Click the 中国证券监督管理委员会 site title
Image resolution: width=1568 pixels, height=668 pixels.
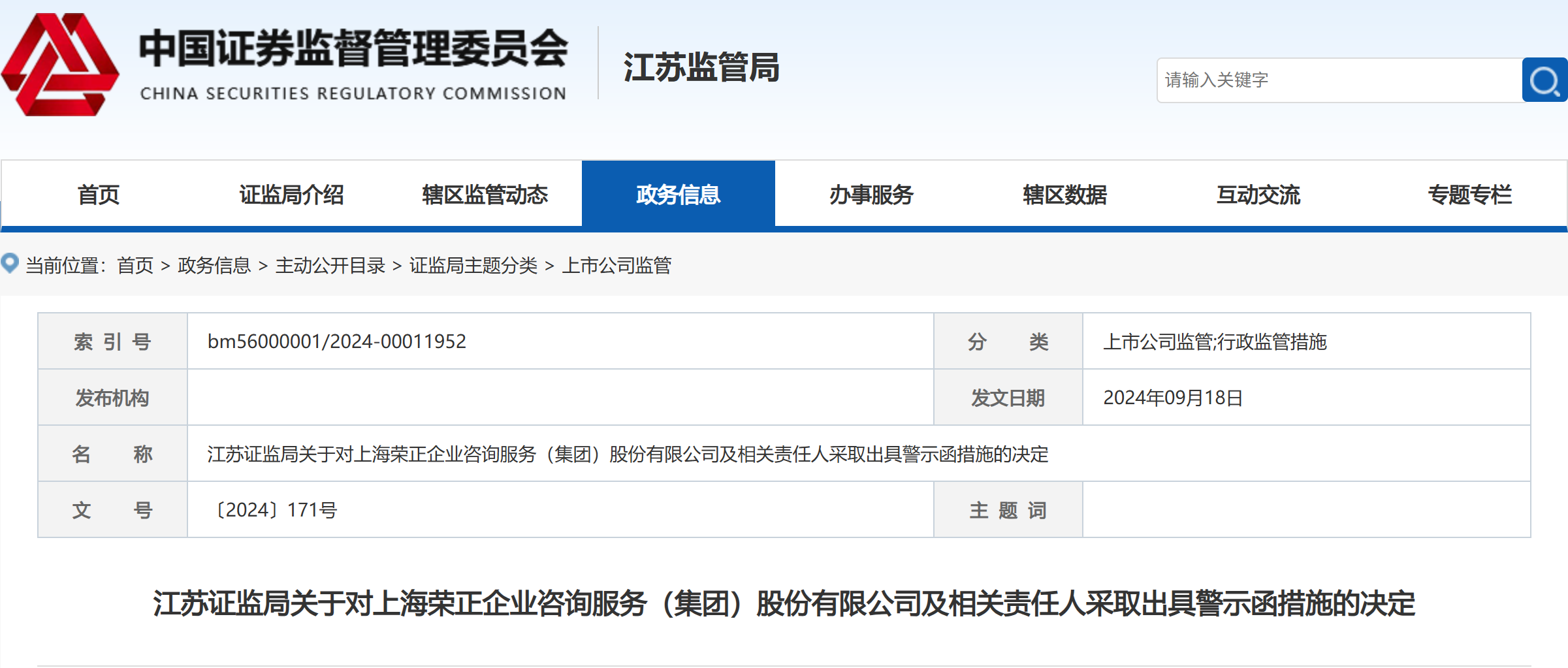[x=353, y=48]
